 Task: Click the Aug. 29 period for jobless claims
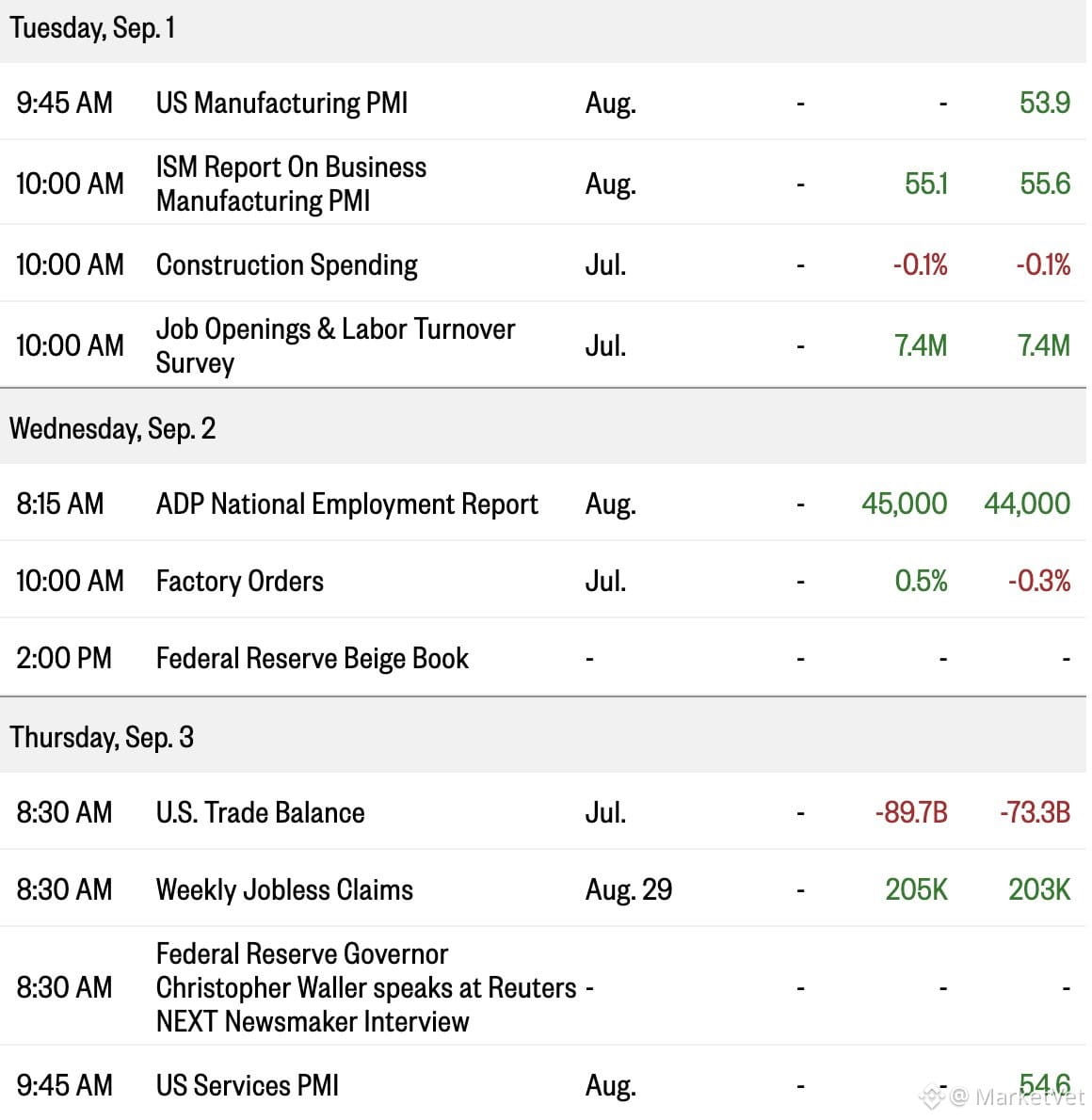[629, 890]
